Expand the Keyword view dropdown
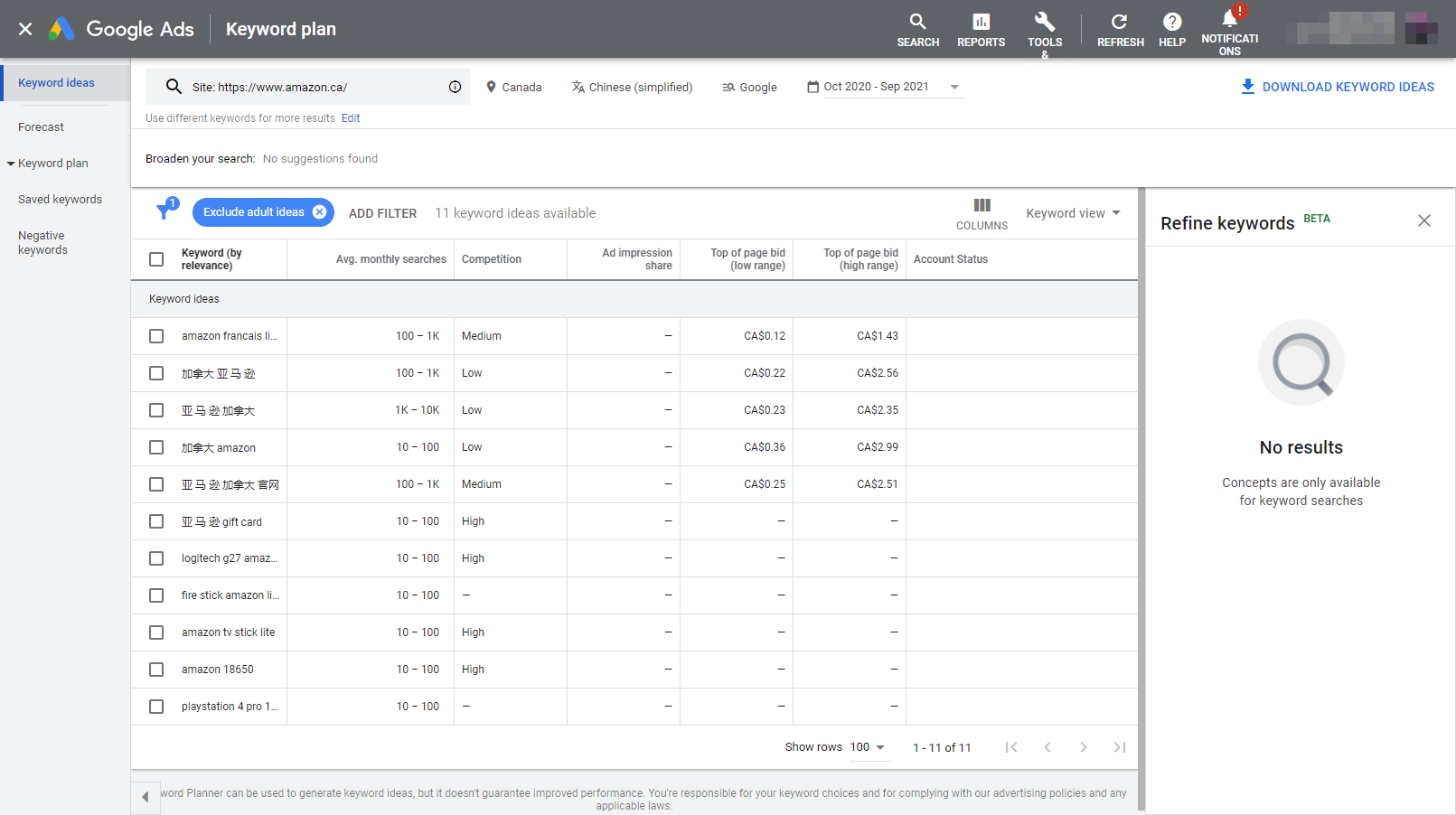 pos(1073,213)
